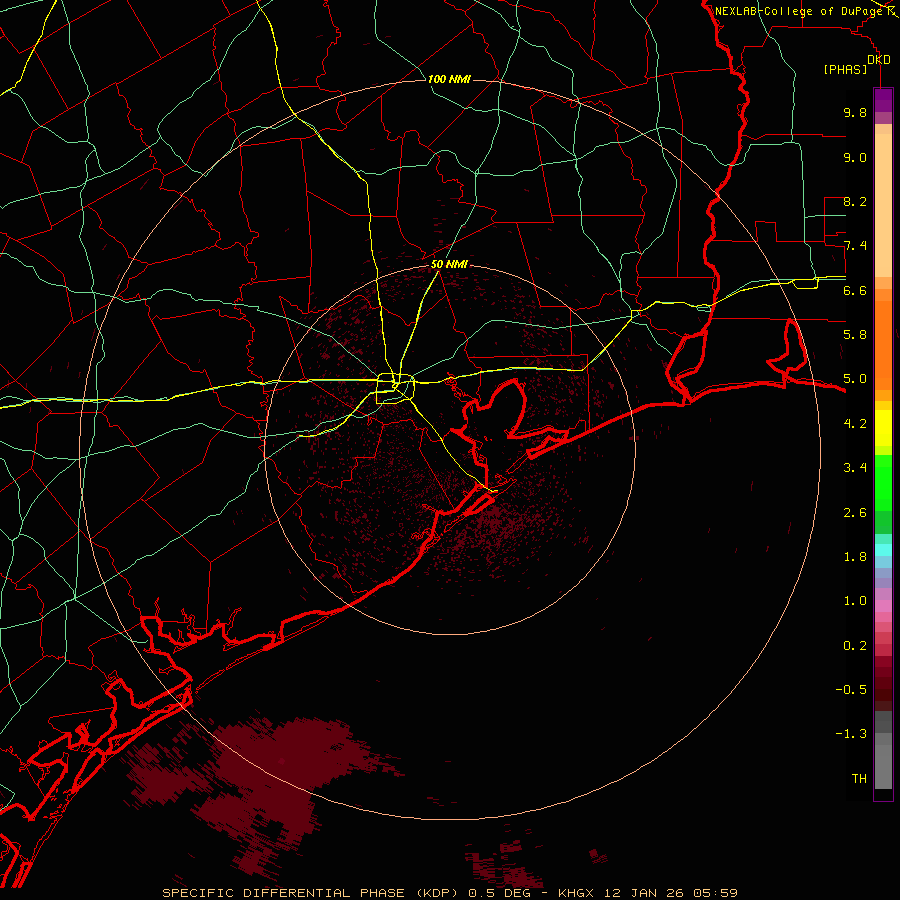This screenshot has height=900, width=900.
Task: Click the "50 NMI" range ring label
Action: tap(449, 265)
